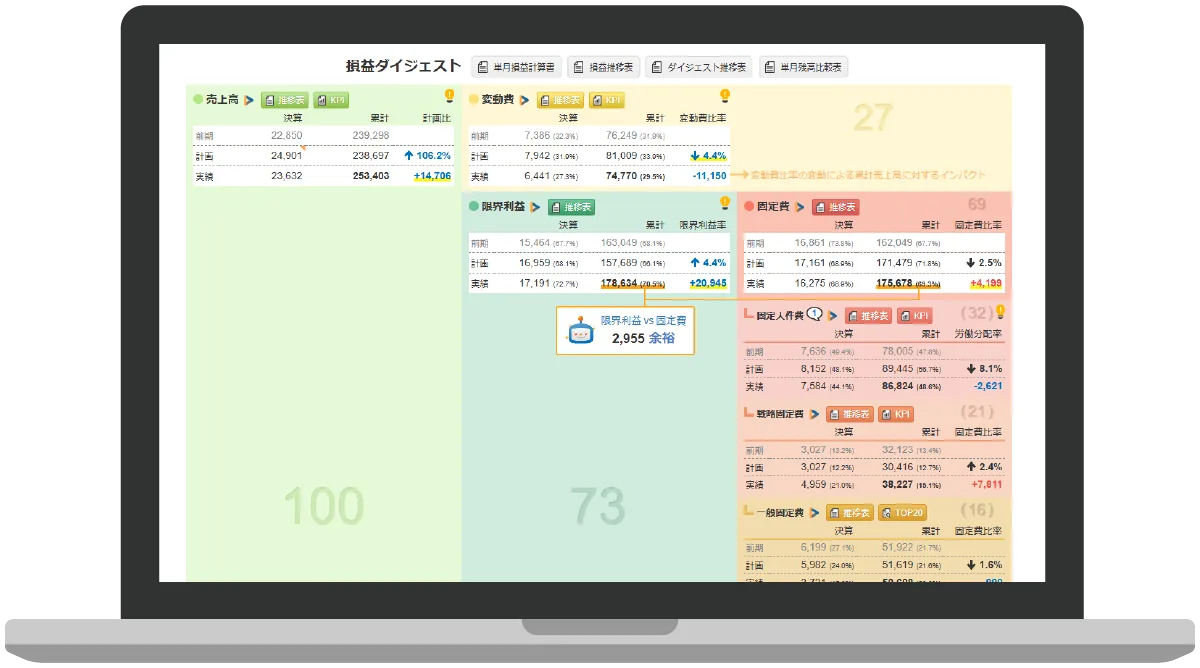Click the robot icon in 限界利益 vs 固定費 box

pos(579,331)
